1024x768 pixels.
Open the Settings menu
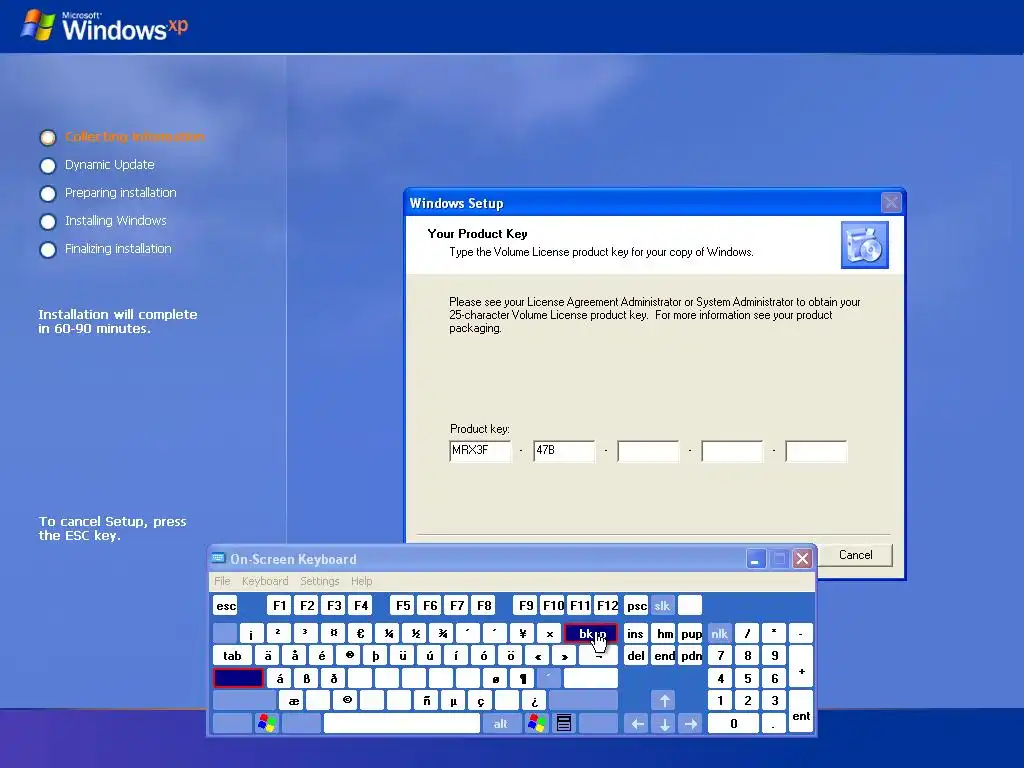[x=319, y=581]
